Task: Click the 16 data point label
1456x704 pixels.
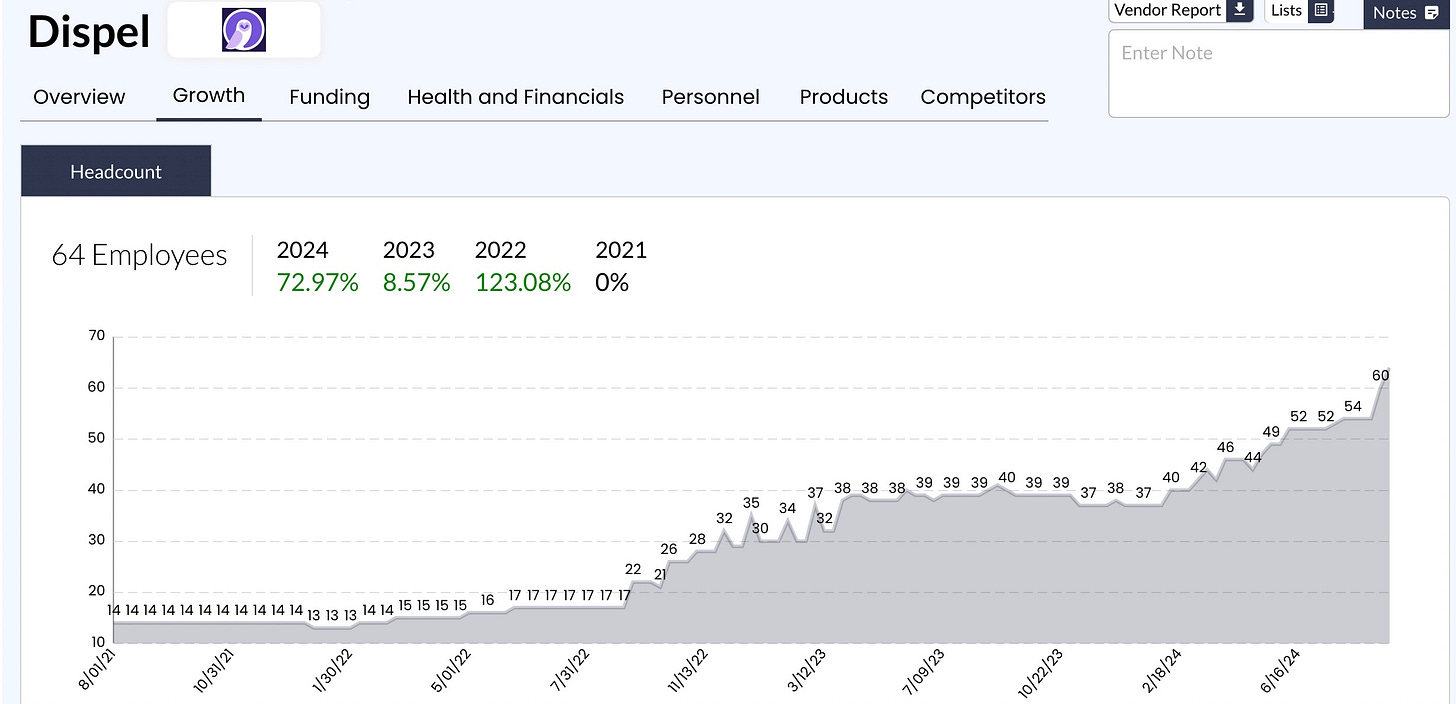Action: pyautogui.click(x=487, y=600)
